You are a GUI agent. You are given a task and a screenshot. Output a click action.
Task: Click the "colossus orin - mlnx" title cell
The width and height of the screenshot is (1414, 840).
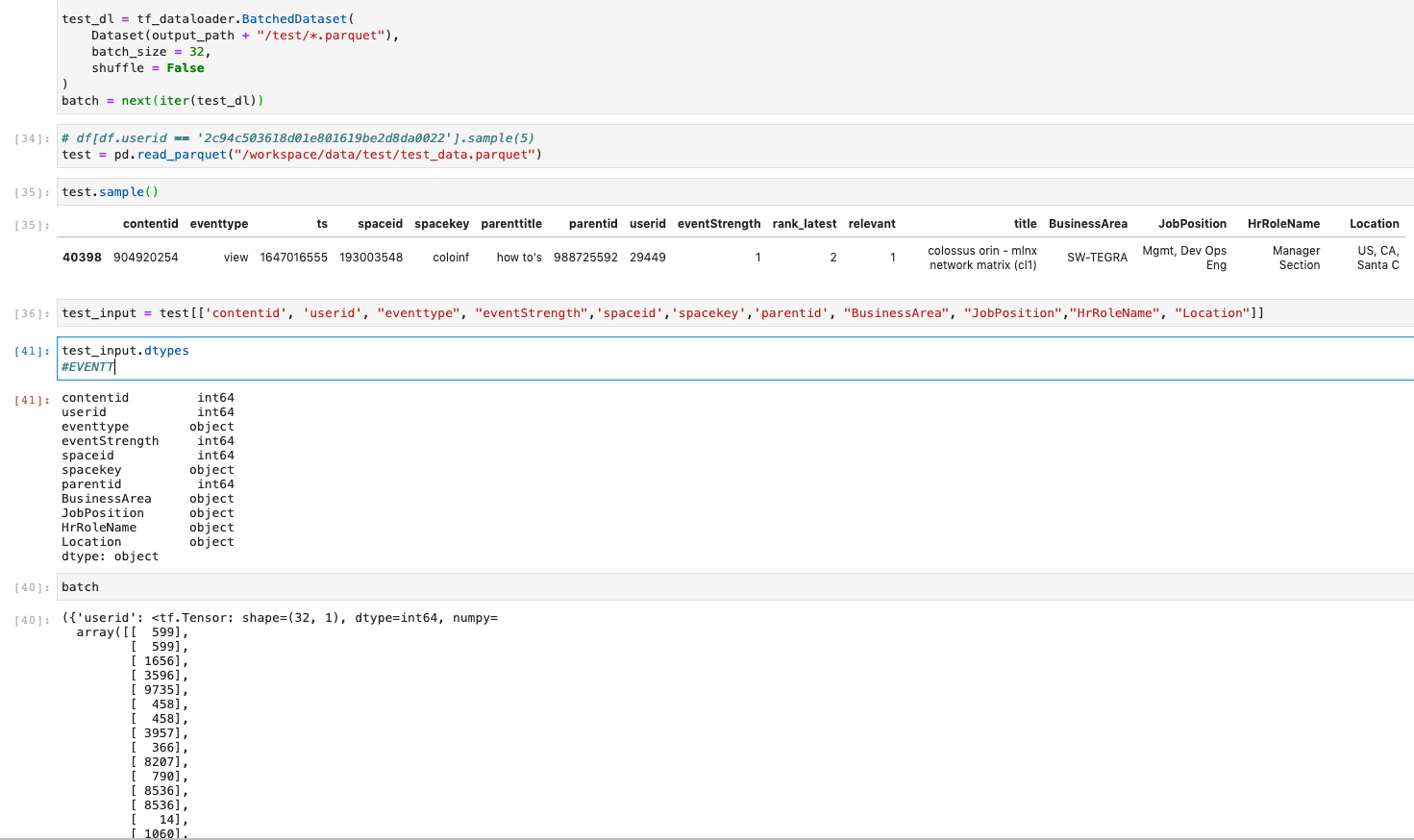pos(981,257)
